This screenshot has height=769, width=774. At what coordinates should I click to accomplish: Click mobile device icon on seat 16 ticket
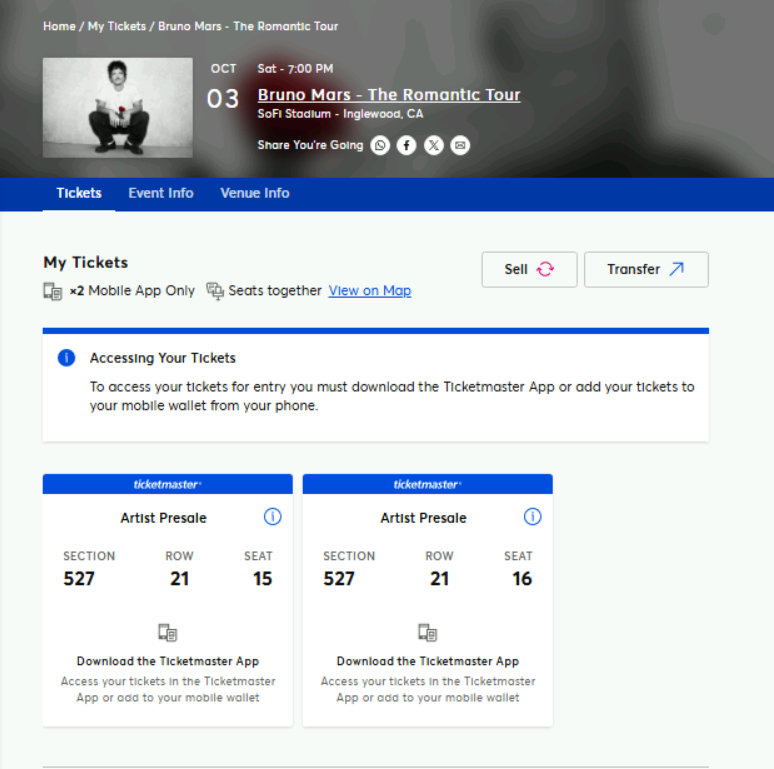pyautogui.click(x=428, y=632)
